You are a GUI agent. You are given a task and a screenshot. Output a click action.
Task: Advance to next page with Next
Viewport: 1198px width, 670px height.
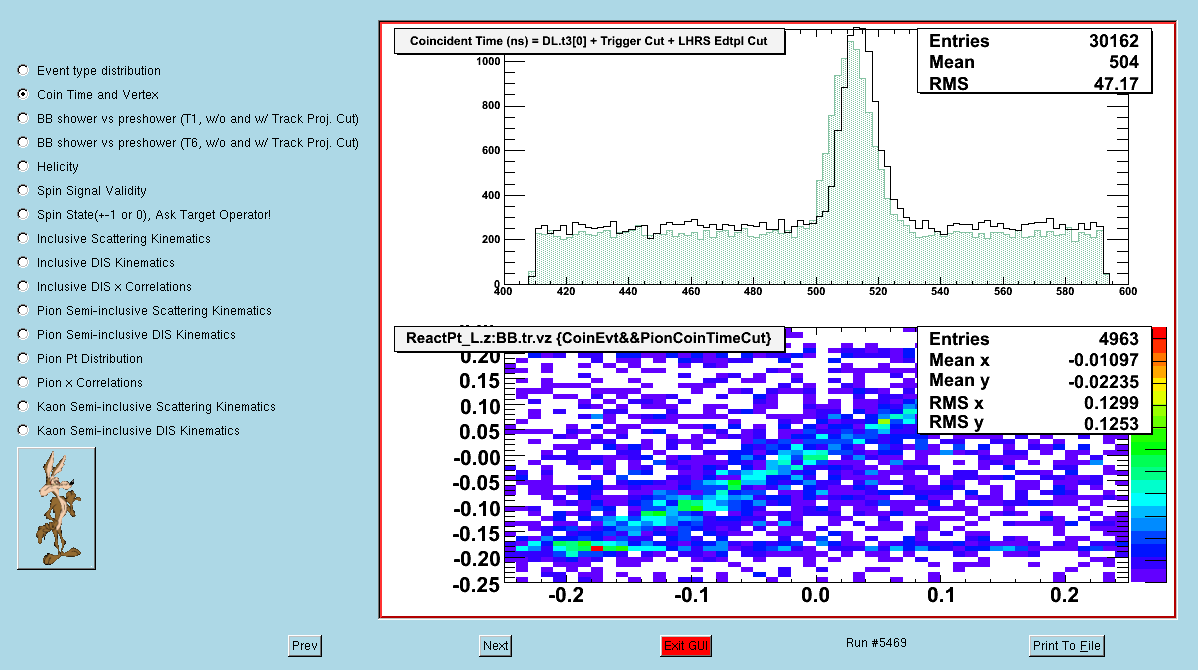tap(495, 646)
